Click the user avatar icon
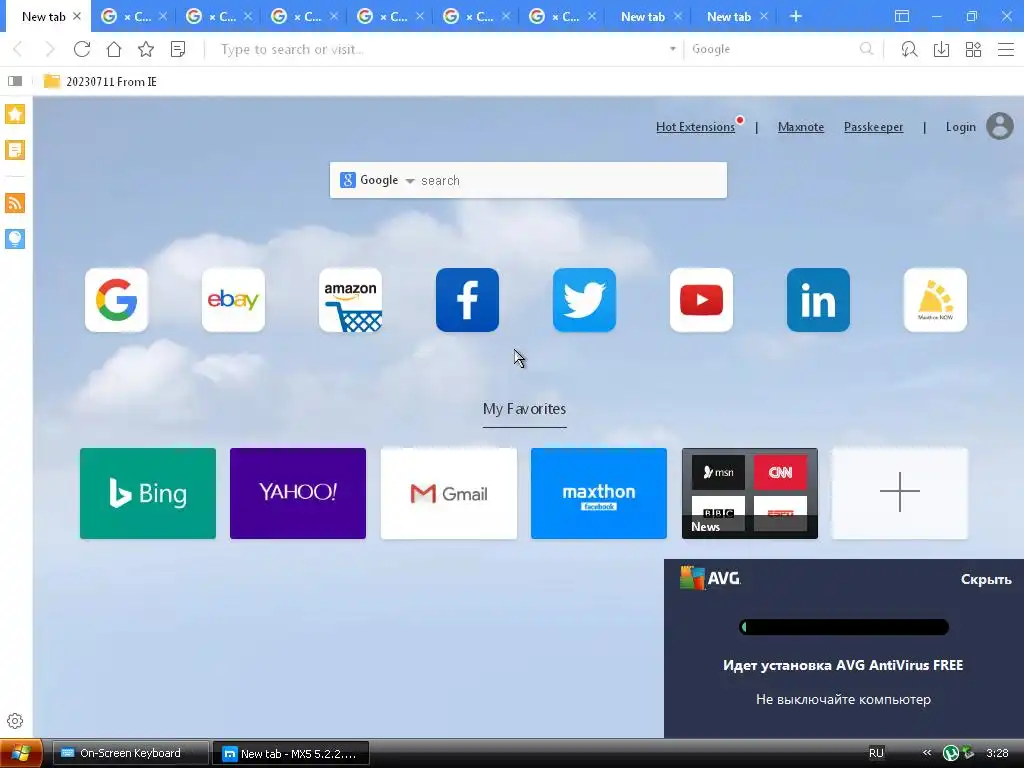Screen dimensions: 1024x768 click(x=1000, y=126)
